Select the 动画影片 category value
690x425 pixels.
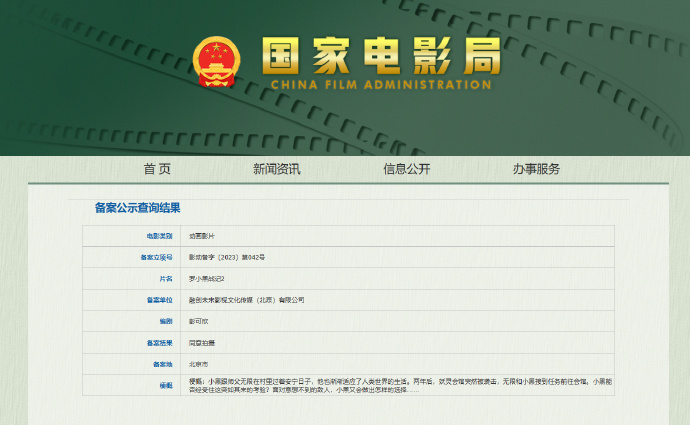click(x=202, y=236)
